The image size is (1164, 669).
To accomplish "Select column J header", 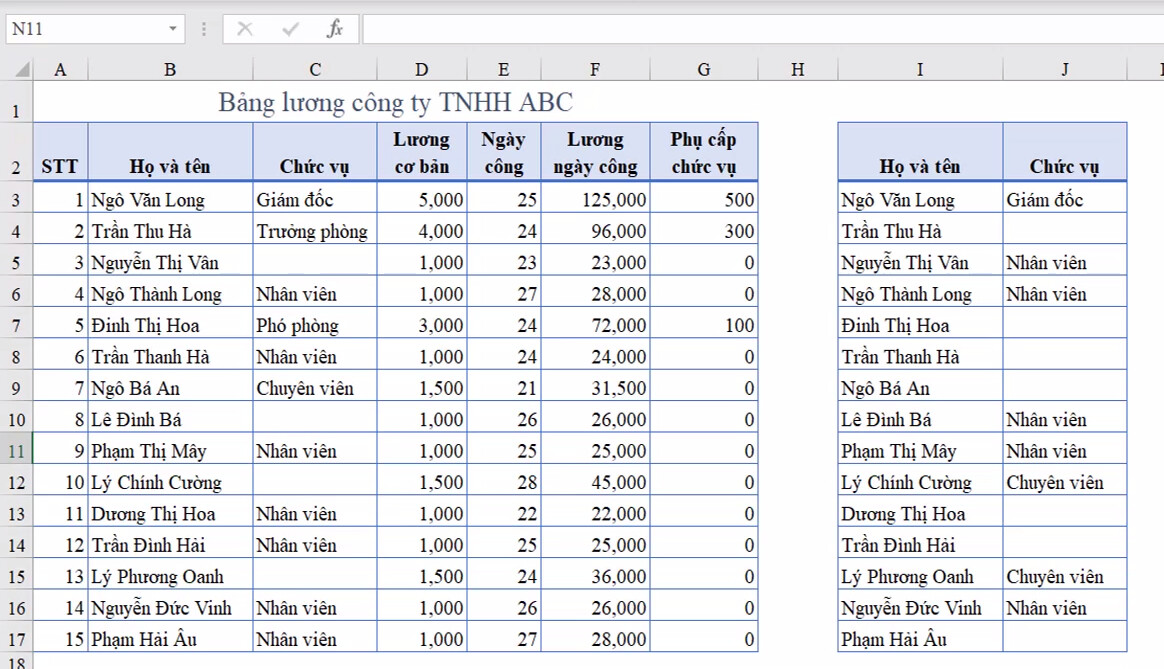I will point(1064,69).
